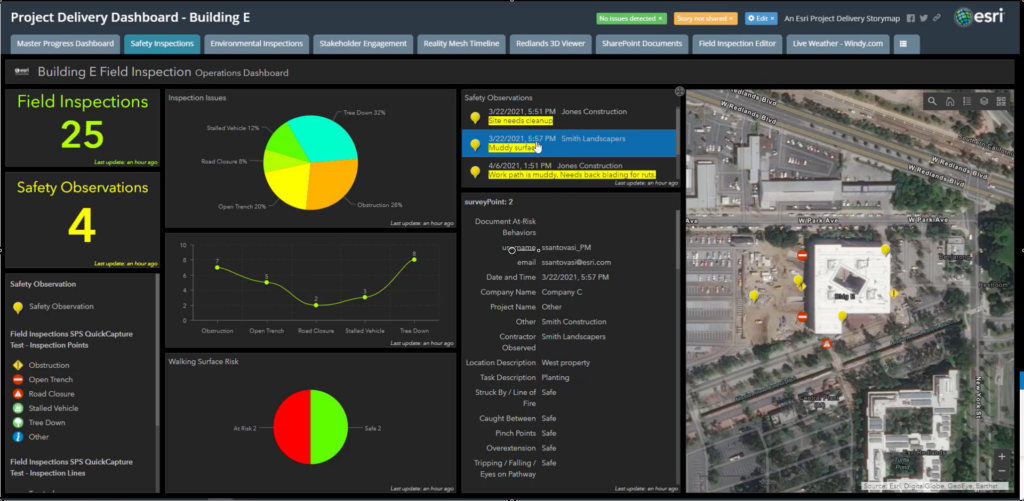Click the Tree Down 32% pie slice
1024x501 pixels.
pyautogui.click(x=327, y=138)
